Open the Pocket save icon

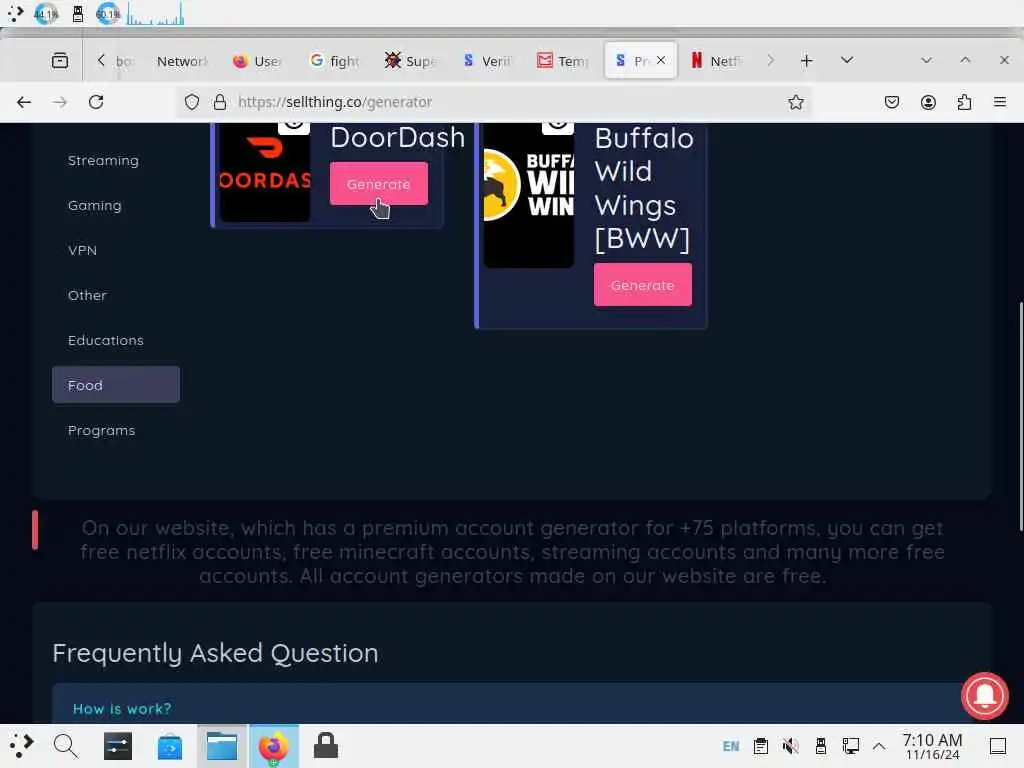(x=891, y=102)
